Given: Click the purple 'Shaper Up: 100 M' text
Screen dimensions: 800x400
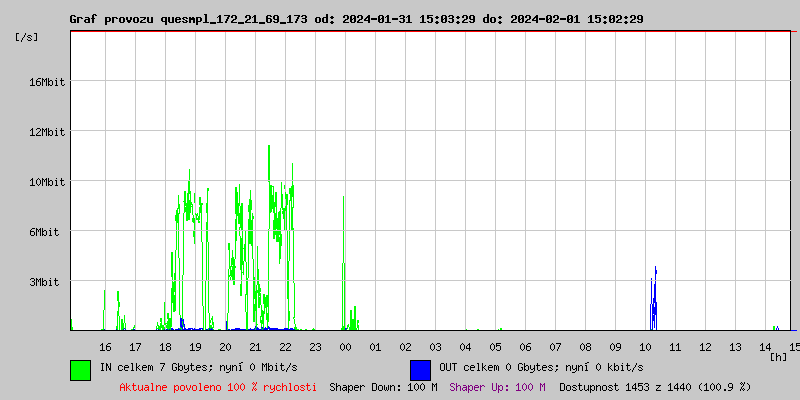Looking at the screenshot, I should pos(497,386).
